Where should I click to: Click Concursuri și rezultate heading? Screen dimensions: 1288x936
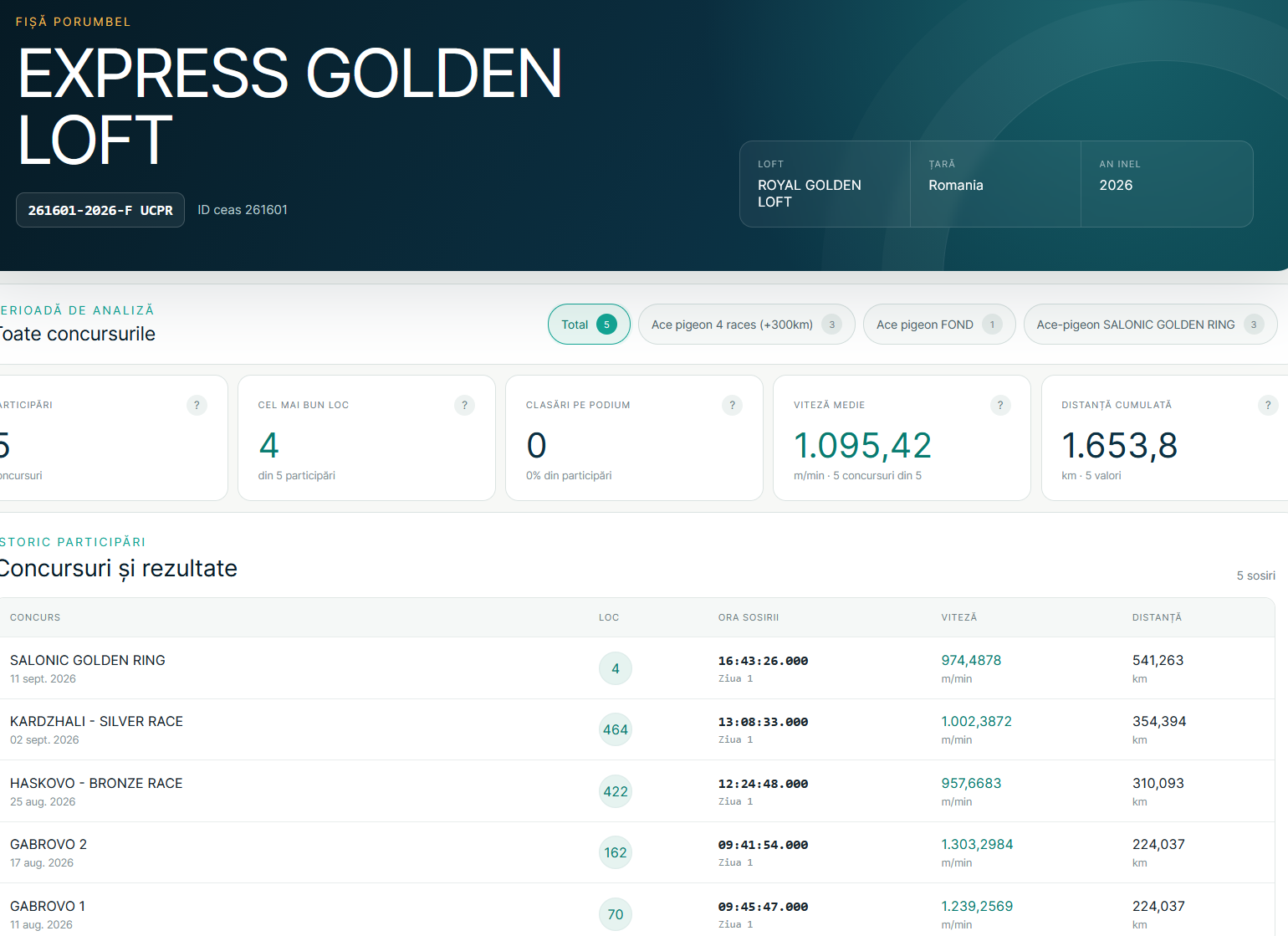coord(118,568)
